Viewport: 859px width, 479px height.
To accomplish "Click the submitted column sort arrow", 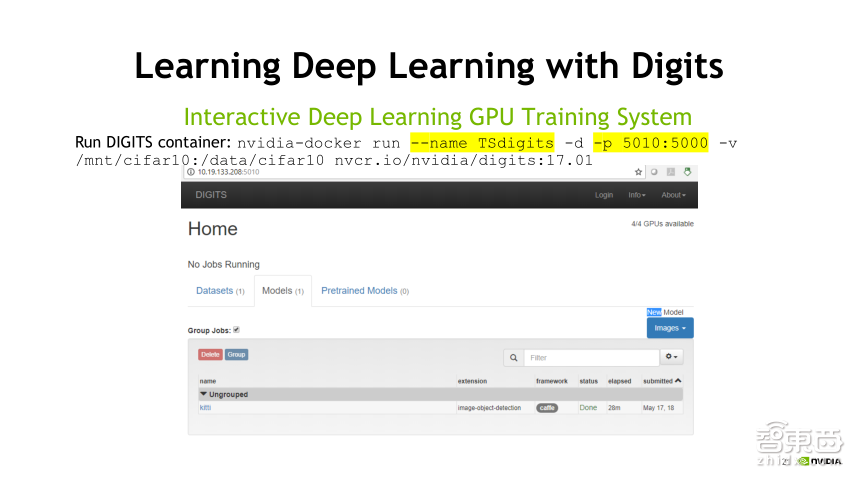I will point(679,381).
